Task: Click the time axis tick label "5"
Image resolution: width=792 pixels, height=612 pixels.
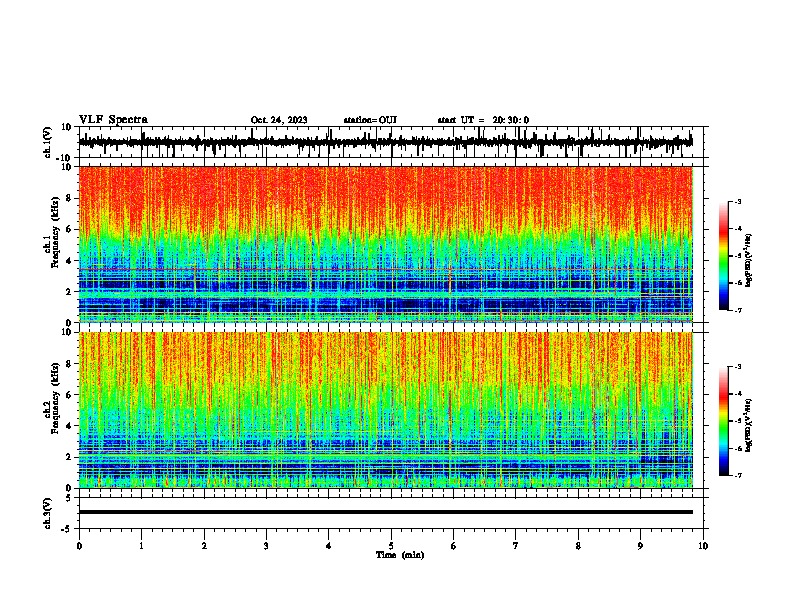Action: pos(391,546)
